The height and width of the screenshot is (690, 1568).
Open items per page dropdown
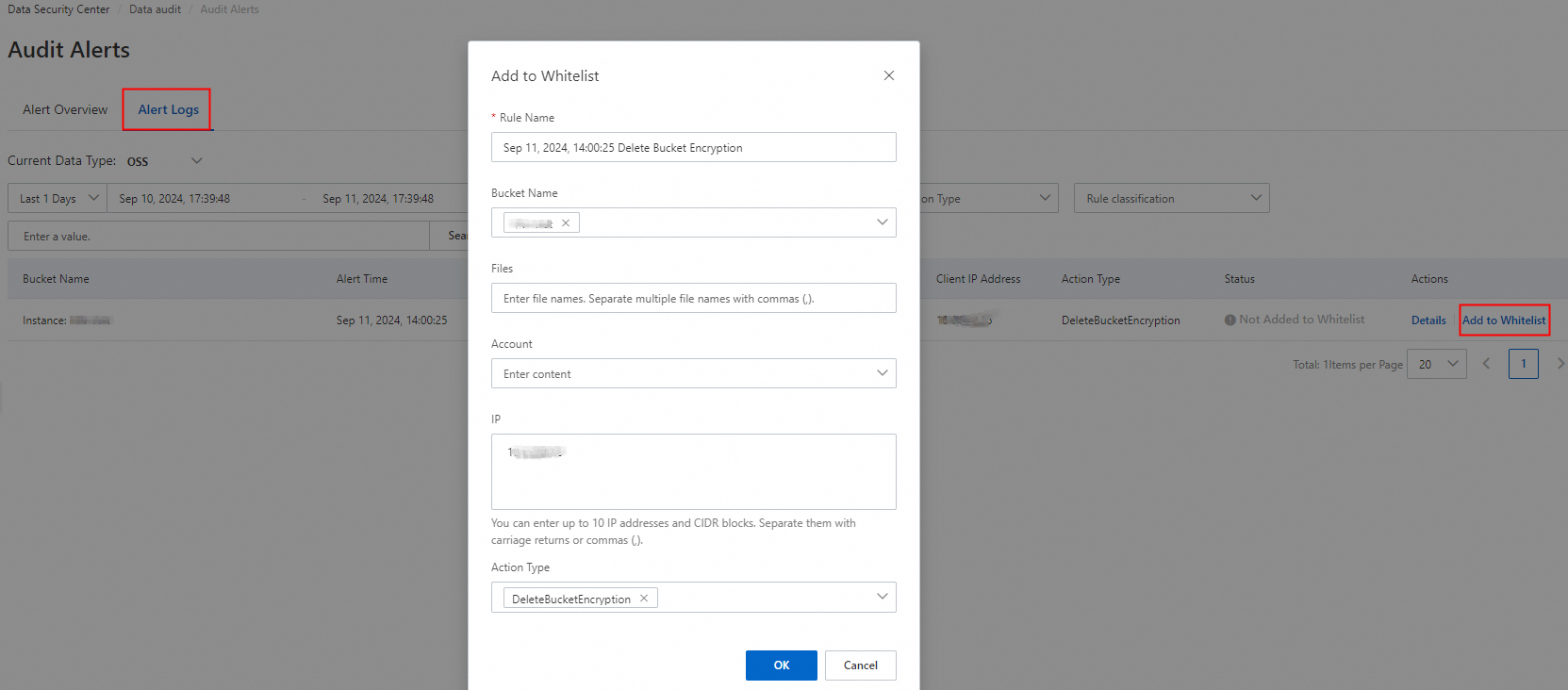pyautogui.click(x=1436, y=364)
